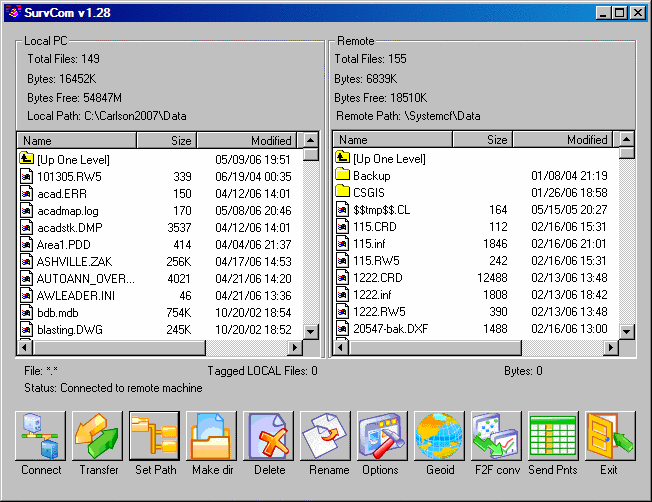Click the file icon beside 101305.RW5
This screenshot has height=502, width=652.
[27, 176]
